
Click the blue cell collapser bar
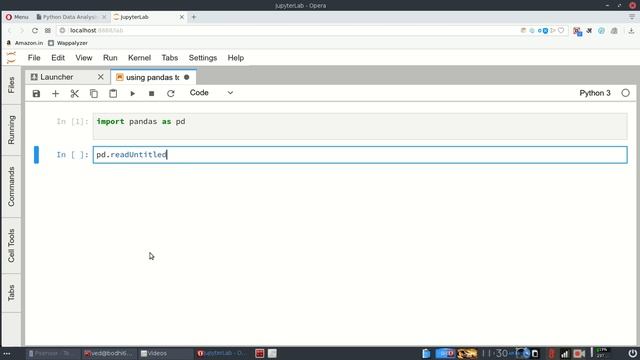point(36,155)
